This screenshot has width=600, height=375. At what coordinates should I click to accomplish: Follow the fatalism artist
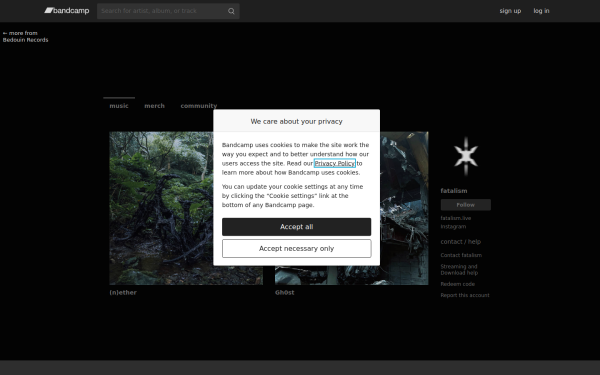466,205
